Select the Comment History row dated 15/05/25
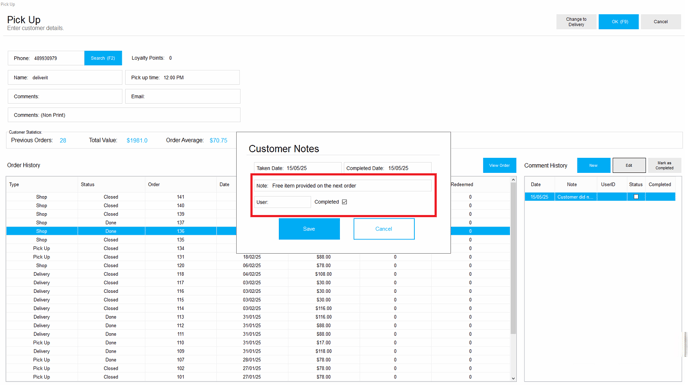Viewport: 688px width, 387px height. 599,197
